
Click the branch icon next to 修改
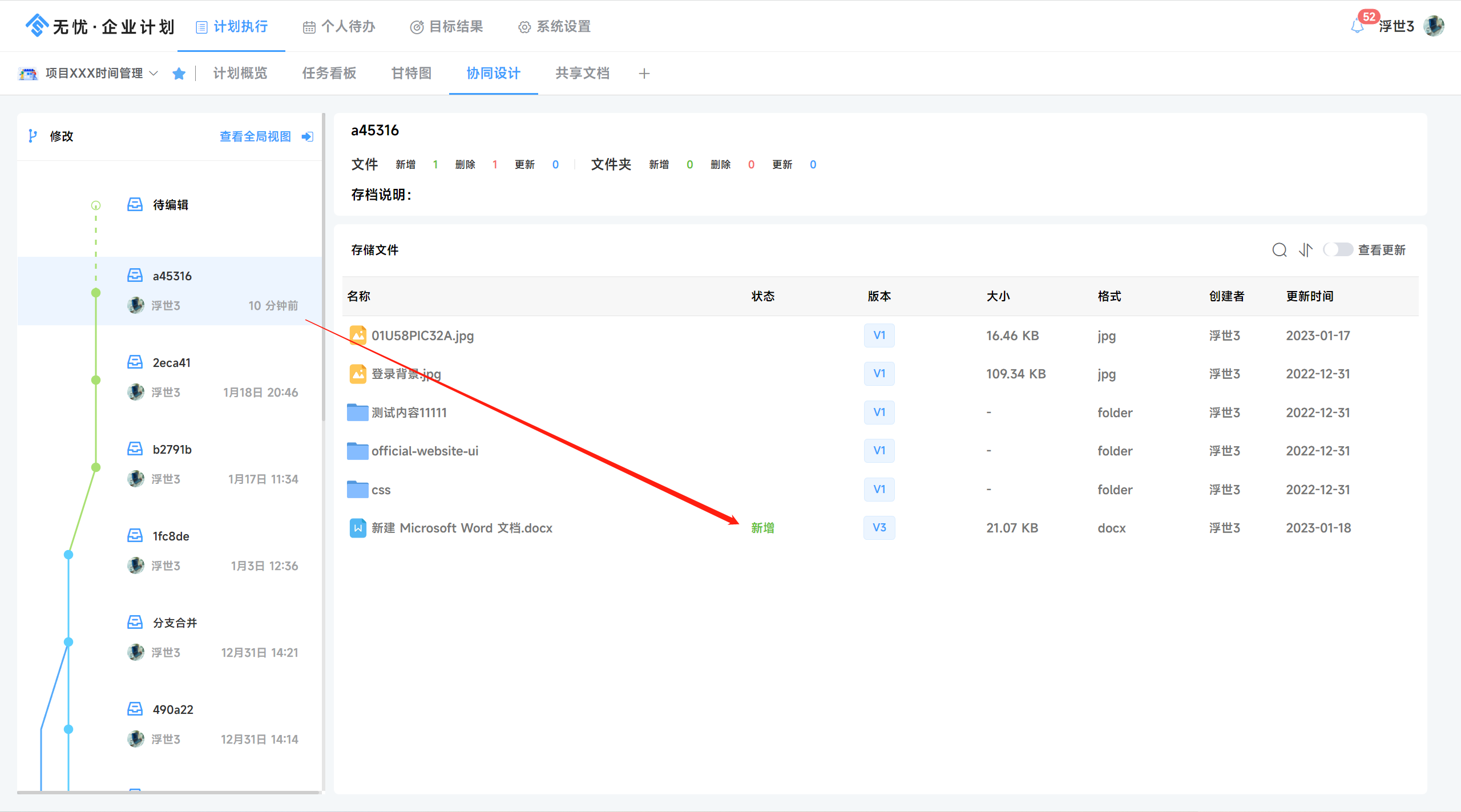(33, 136)
